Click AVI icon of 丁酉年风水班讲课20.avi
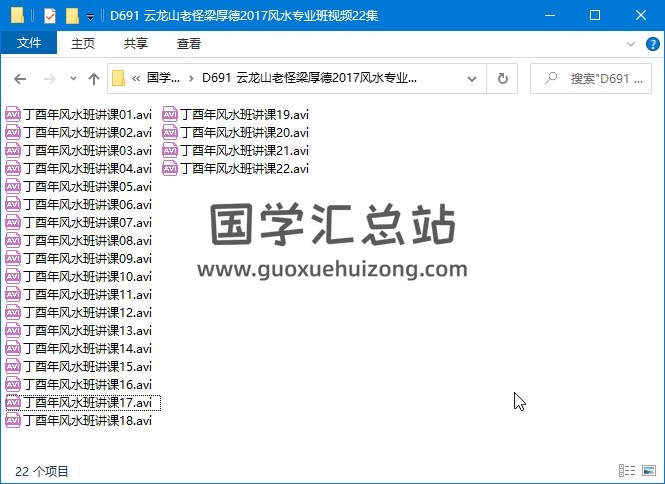Viewport: 665px width, 484px height. pos(170,132)
